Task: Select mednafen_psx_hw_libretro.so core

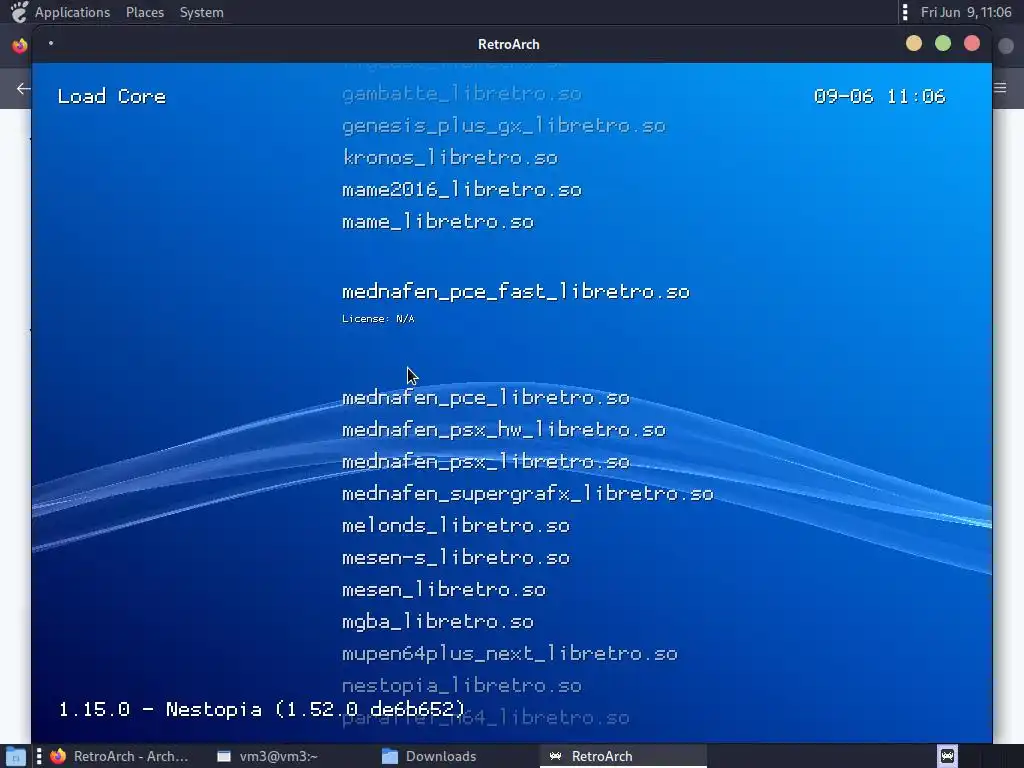Action: pyautogui.click(x=504, y=429)
